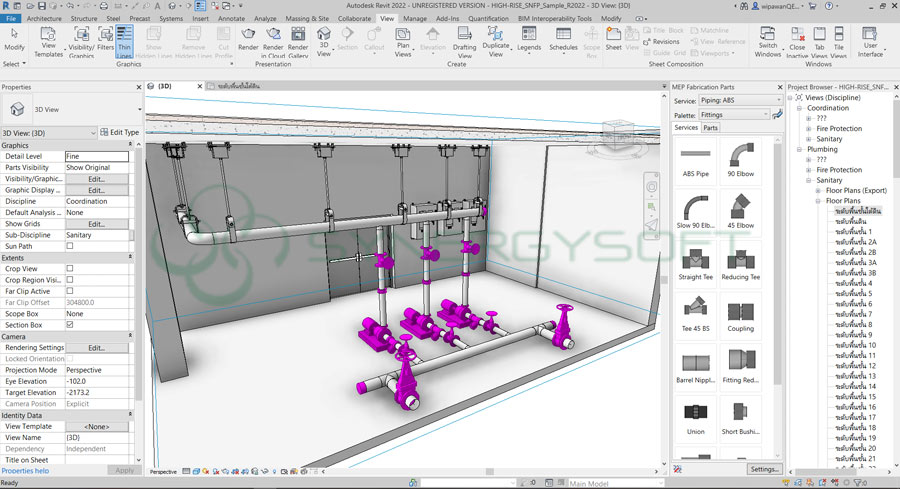
Task: Uncheck the Section Box checkbox
Action: [70, 325]
